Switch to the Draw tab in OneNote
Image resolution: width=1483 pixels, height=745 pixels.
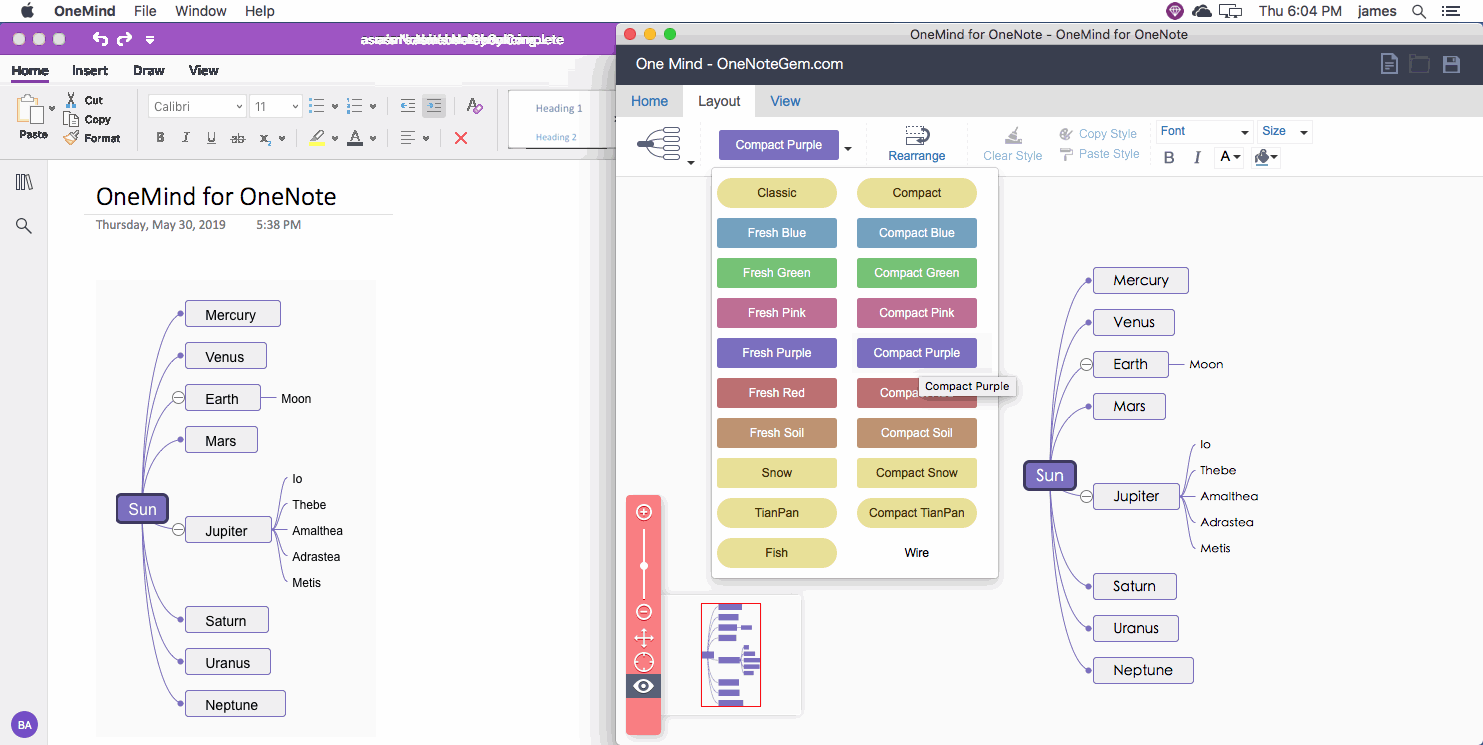(x=149, y=70)
